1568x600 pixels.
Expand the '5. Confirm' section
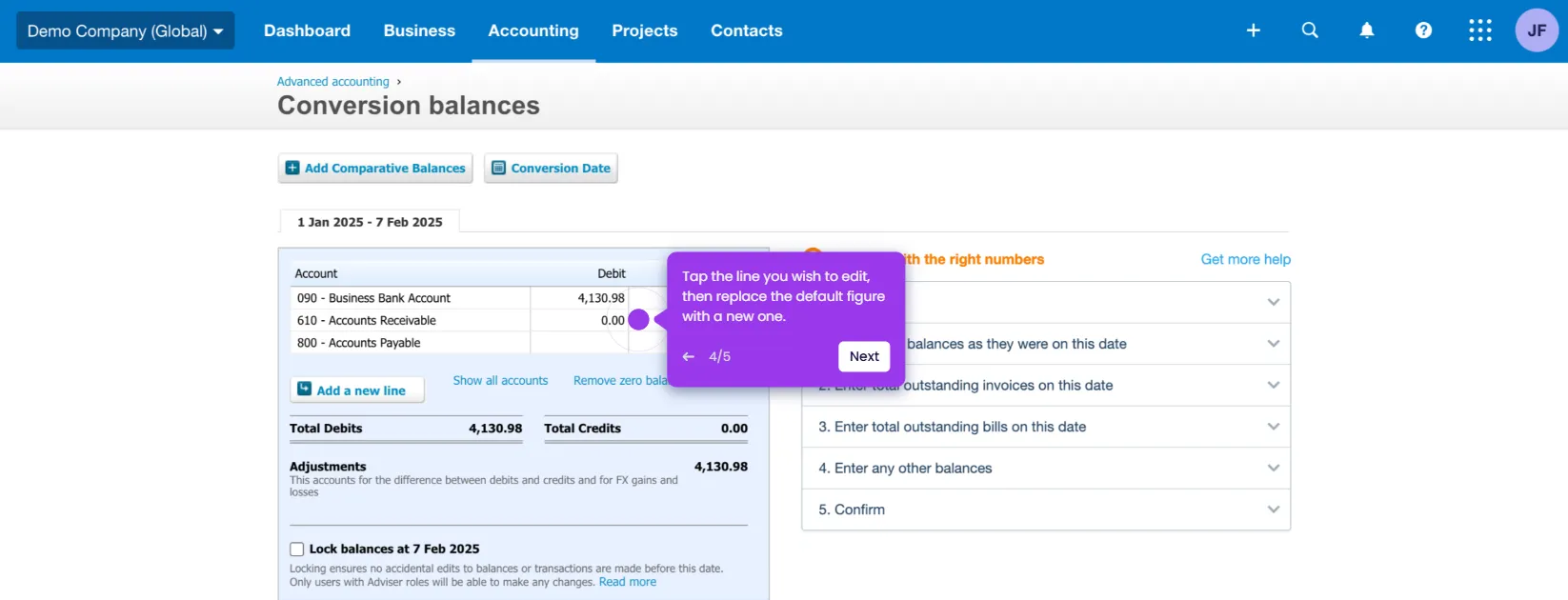click(1046, 510)
